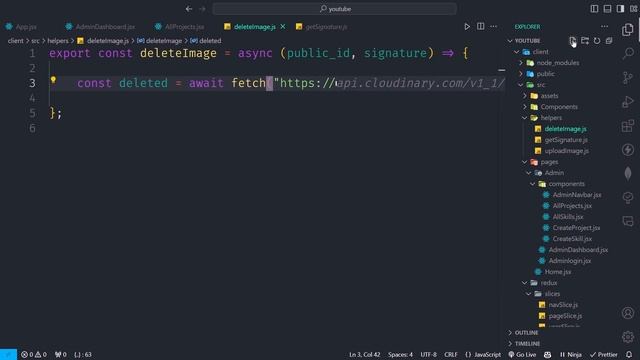Toggle the bottom panel layout icon
Viewport: 640px width, 360px height.
(x=607, y=9)
